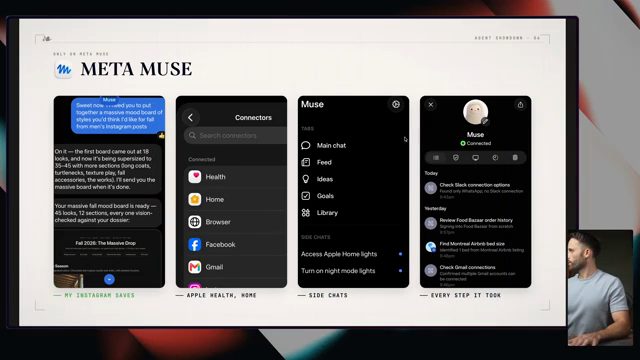Screen dimensions: 640x360
Task: Go back using Connectors back chevron
Action: coord(191,118)
